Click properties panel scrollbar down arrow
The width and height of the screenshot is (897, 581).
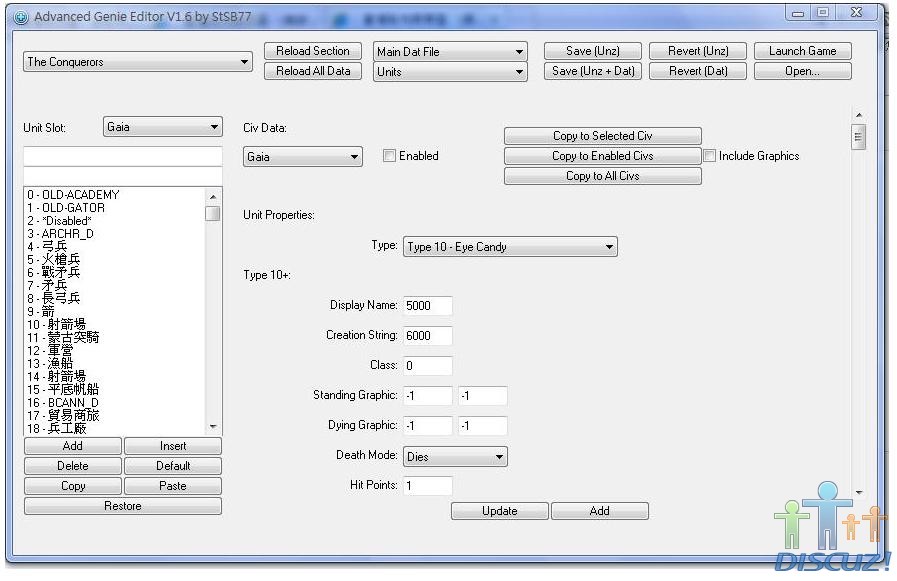(x=858, y=492)
